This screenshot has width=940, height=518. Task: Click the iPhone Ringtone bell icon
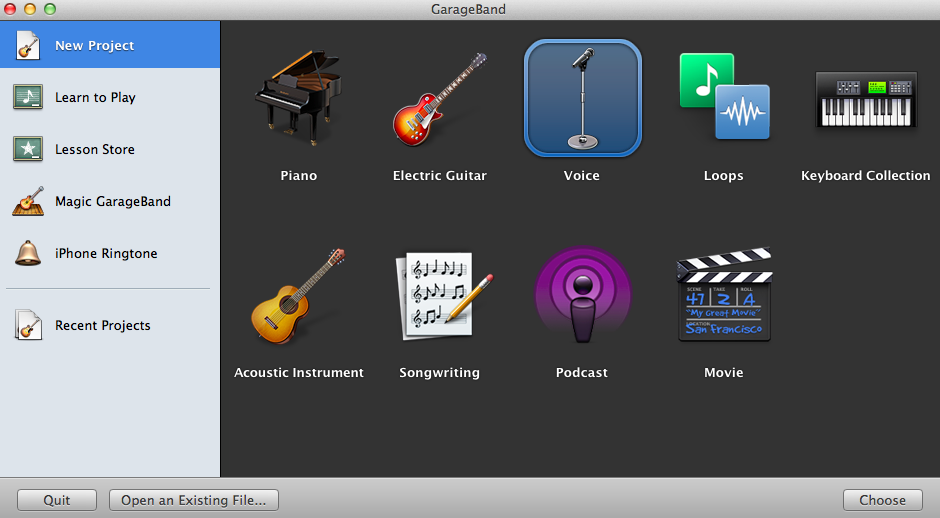click(28, 253)
